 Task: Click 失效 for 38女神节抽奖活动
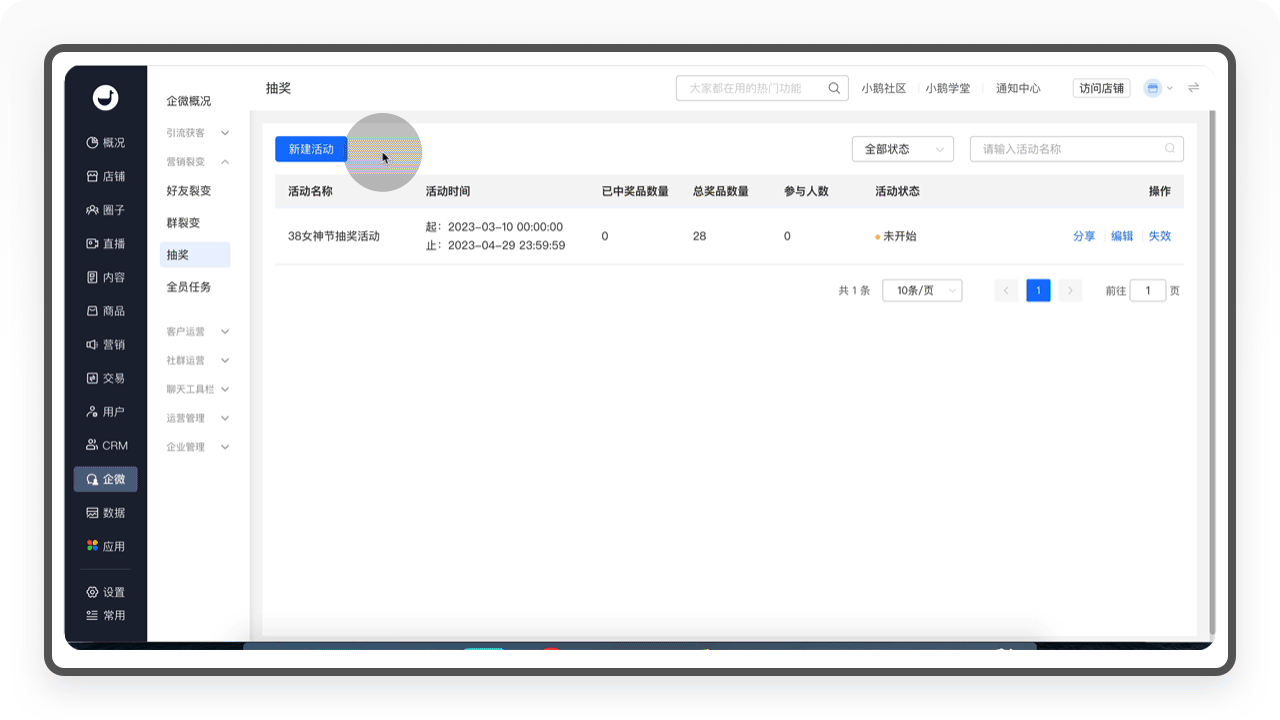pyautogui.click(x=1159, y=236)
